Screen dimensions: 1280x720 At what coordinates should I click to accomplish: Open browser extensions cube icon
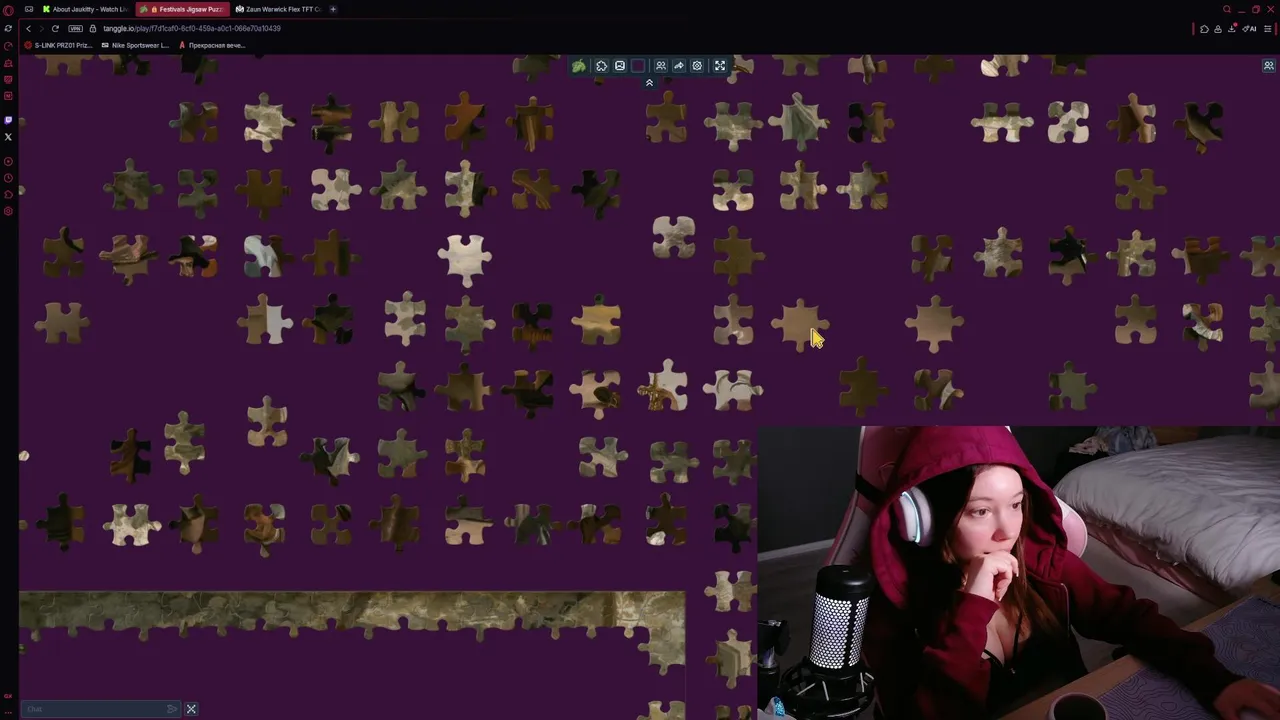(1204, 29)
